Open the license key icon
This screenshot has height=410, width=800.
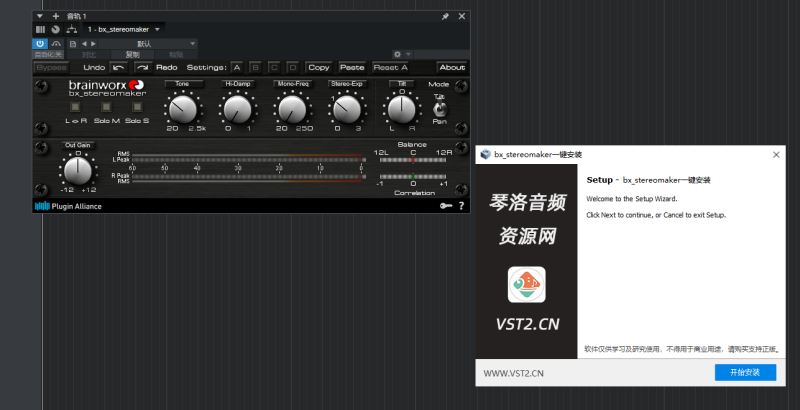[445, 205]
